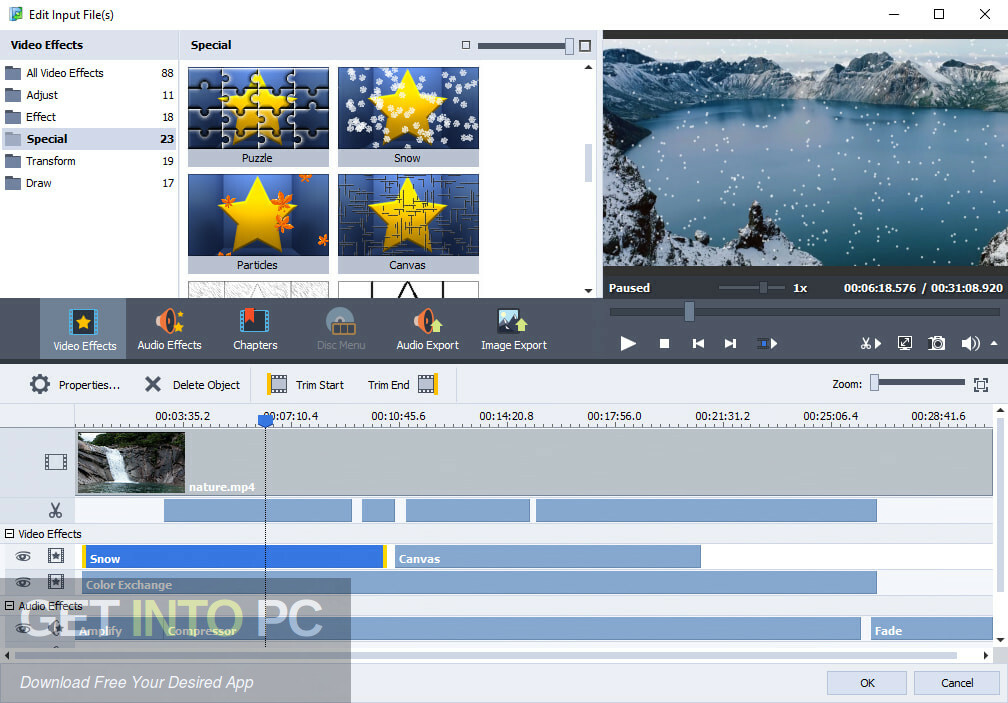Play the video preview

[628, 344]
